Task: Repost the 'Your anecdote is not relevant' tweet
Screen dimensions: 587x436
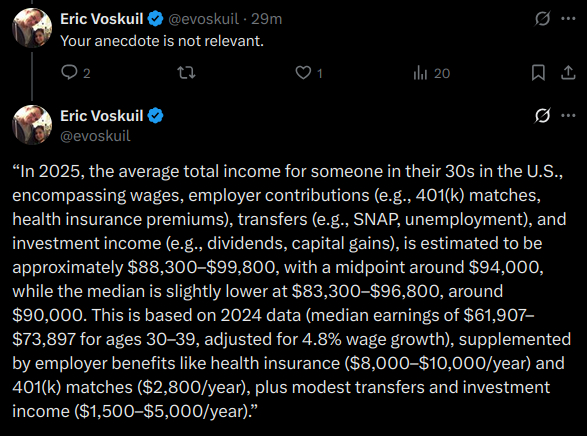Action: [186, 73]
